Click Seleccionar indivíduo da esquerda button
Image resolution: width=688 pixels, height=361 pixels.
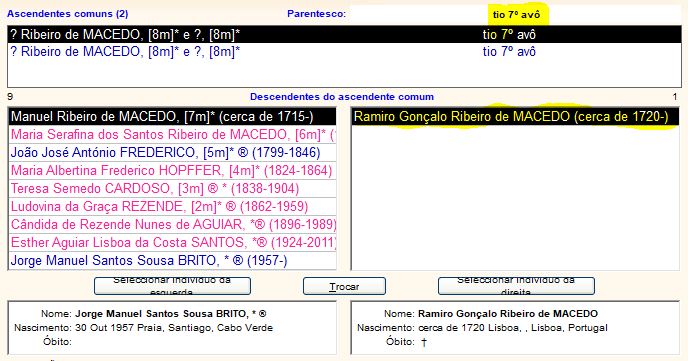tap(172, 286)
